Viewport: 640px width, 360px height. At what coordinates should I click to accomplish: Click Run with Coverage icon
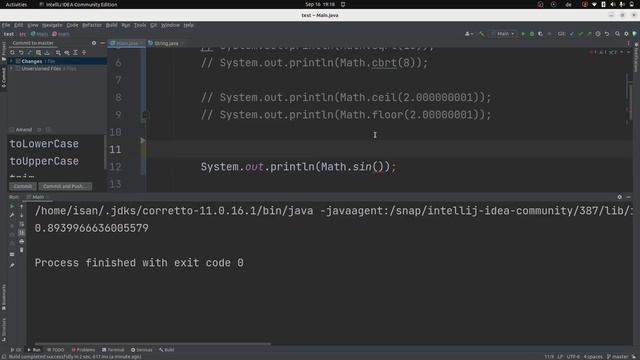(x=540, y=34)
